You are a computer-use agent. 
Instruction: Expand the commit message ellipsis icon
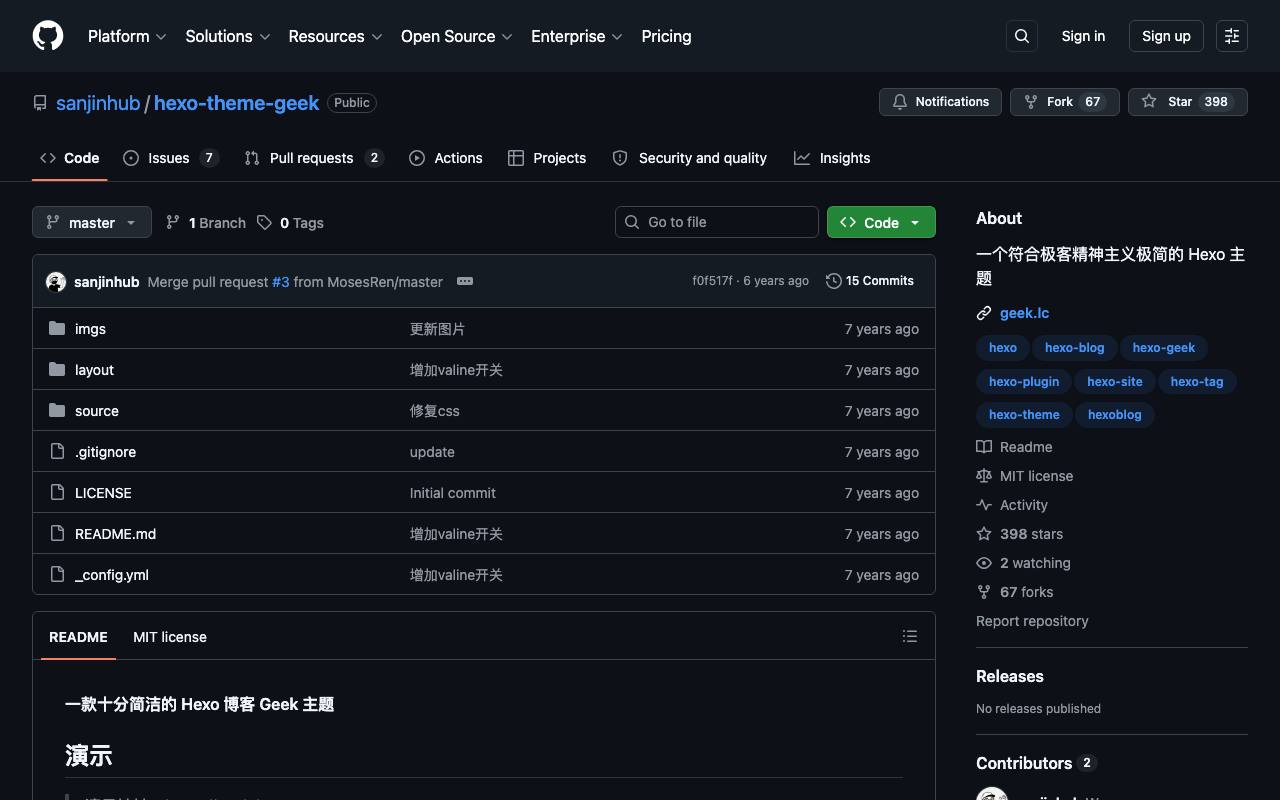tap(465, 281)
